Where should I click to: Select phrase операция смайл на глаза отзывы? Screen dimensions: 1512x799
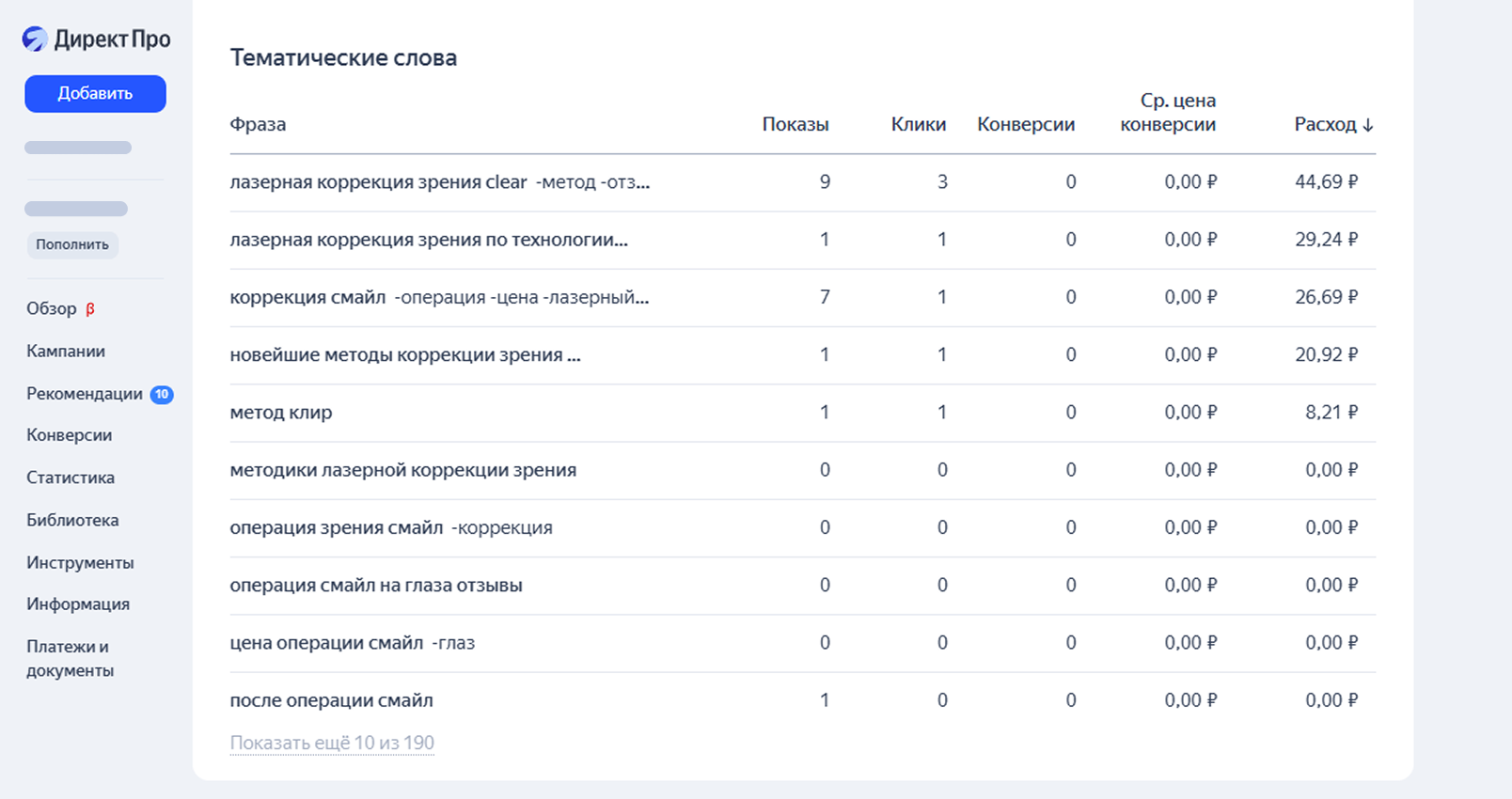tap(376, 585)
